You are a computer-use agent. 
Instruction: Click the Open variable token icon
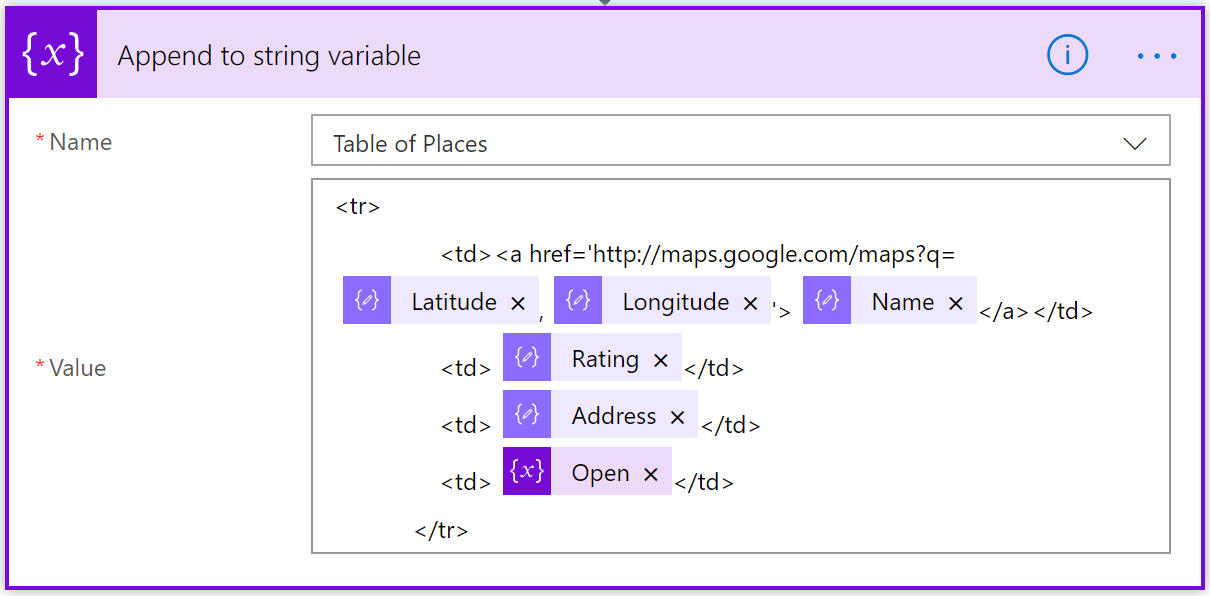pos(527,472)
